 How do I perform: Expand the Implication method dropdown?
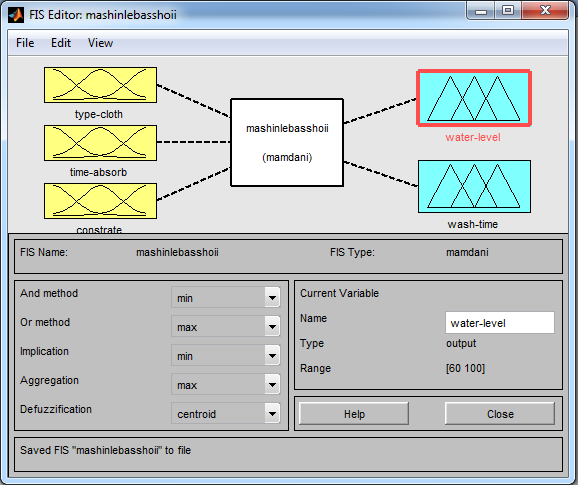coord(226,355)
